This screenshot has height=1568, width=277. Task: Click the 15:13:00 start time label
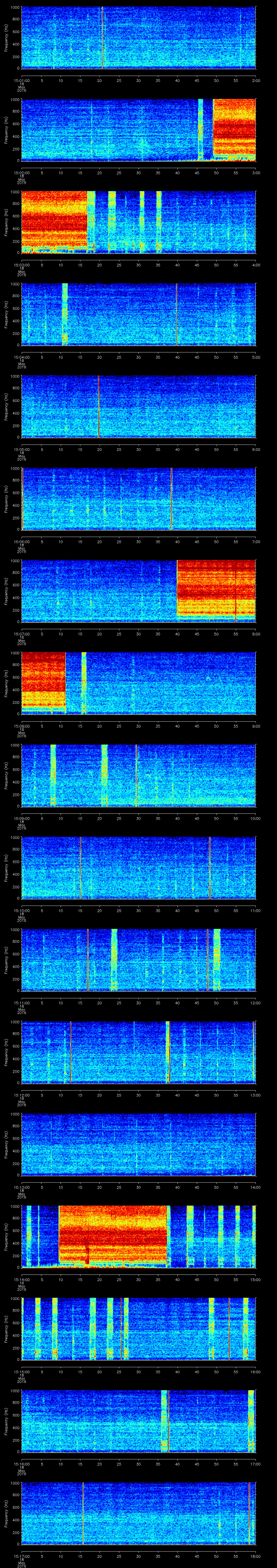[21, 1187]
